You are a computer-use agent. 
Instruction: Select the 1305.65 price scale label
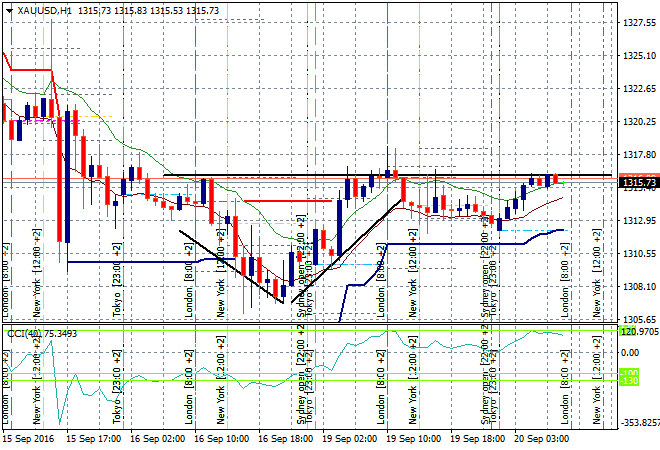(637, 319)
